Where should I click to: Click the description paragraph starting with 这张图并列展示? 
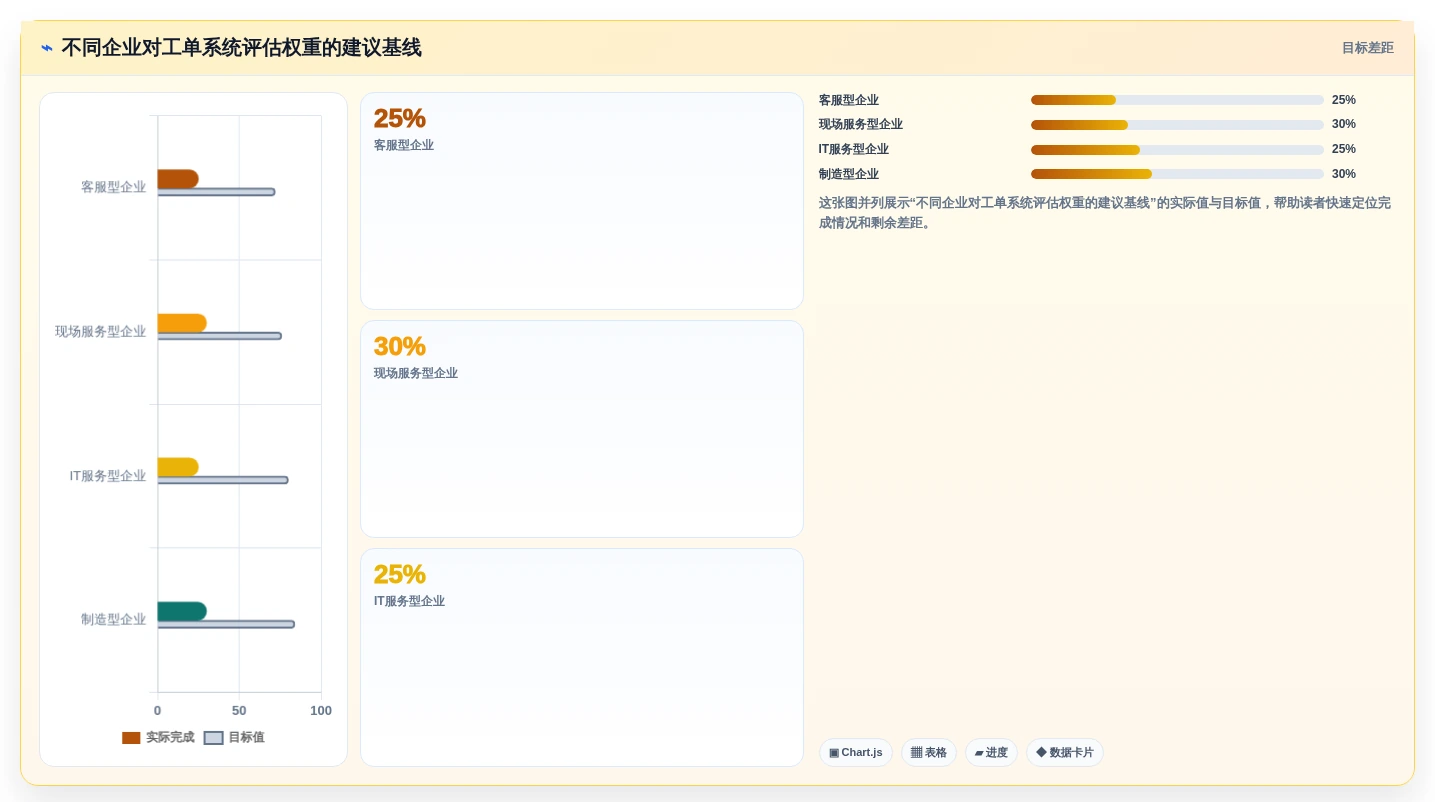click(1105, 213)
